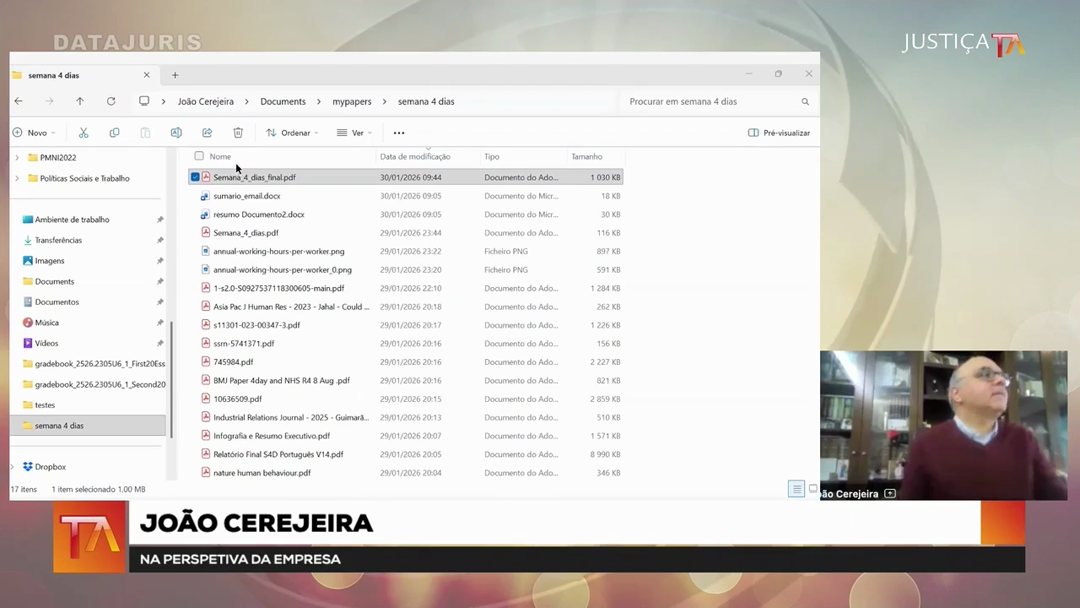Click the Copy icon in toolbar

(x=114, y=133)
